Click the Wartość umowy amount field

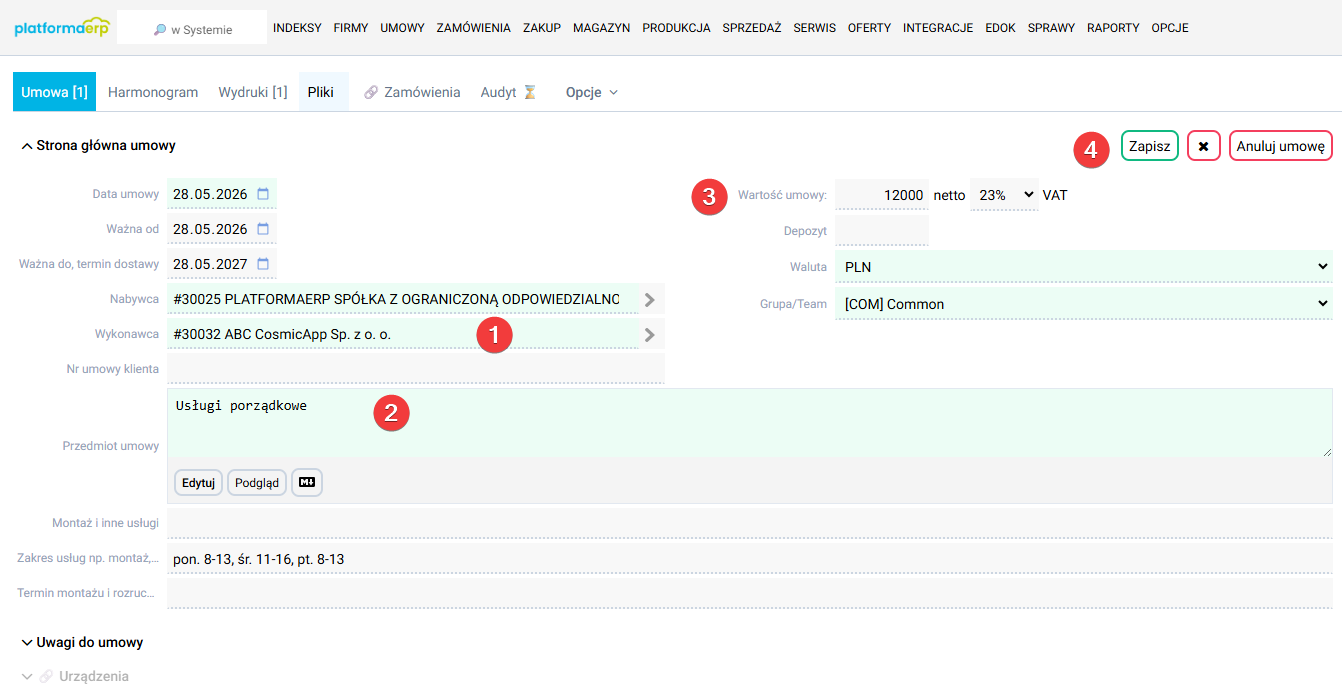point(882,195)
